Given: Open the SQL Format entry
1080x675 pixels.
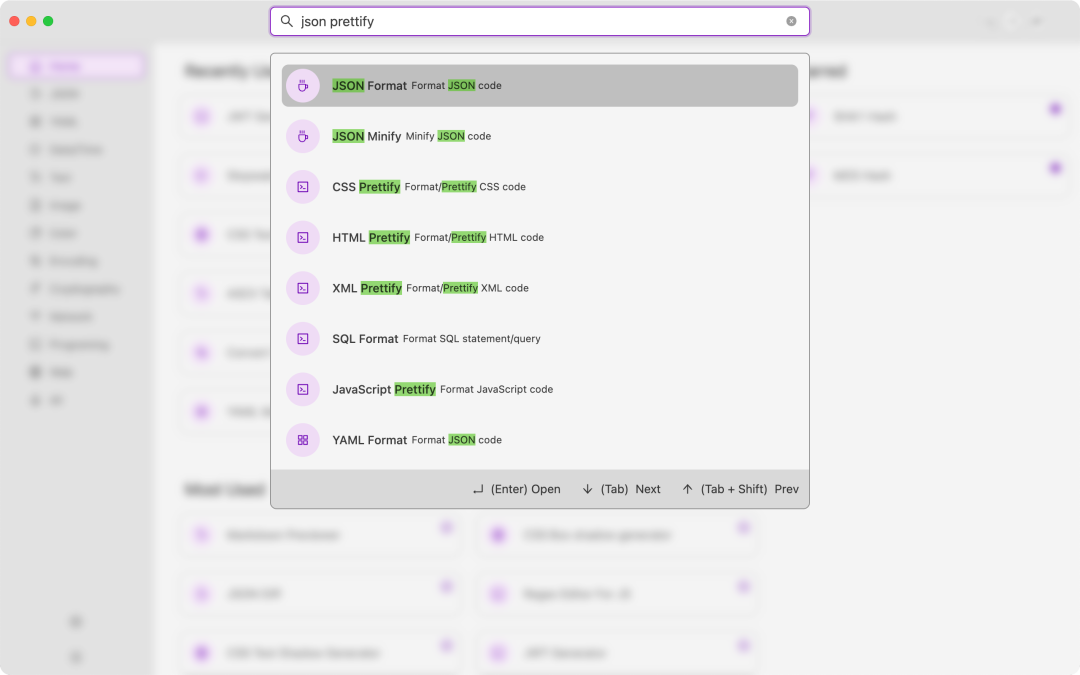Looking at the screenshot, I should [539, 339].
